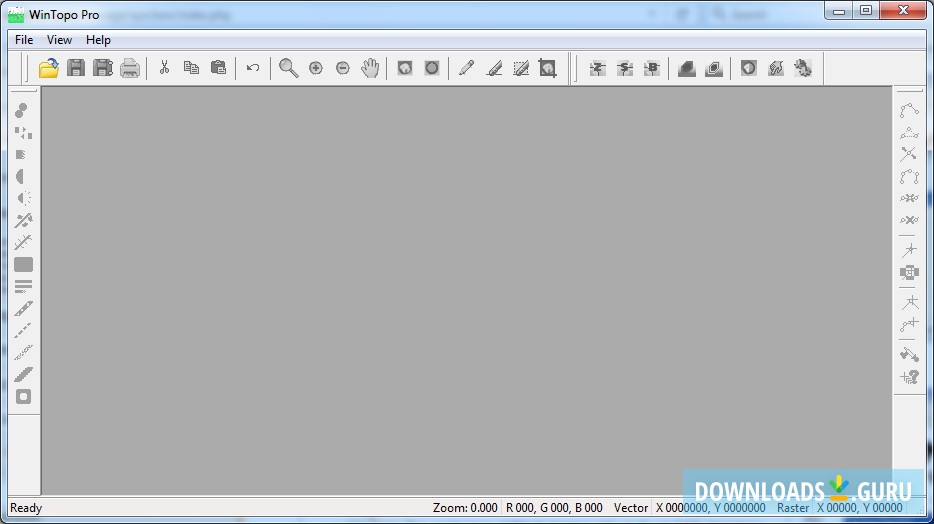This screenshot has width=934, height=524.
Task: Select the dotted rectangle pencil tool
Action: pyautogui.click(x=521, y=68)
